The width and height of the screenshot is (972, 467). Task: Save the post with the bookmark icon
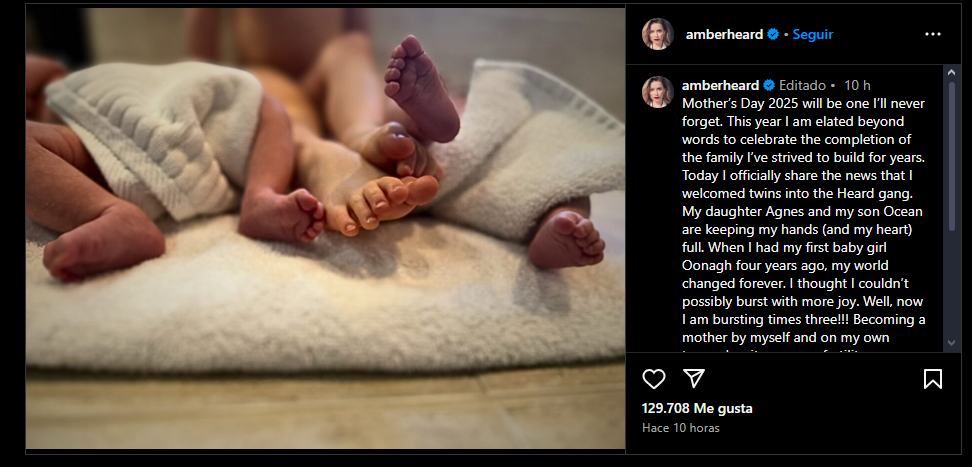pyautogui.click(x=932, y=379)
